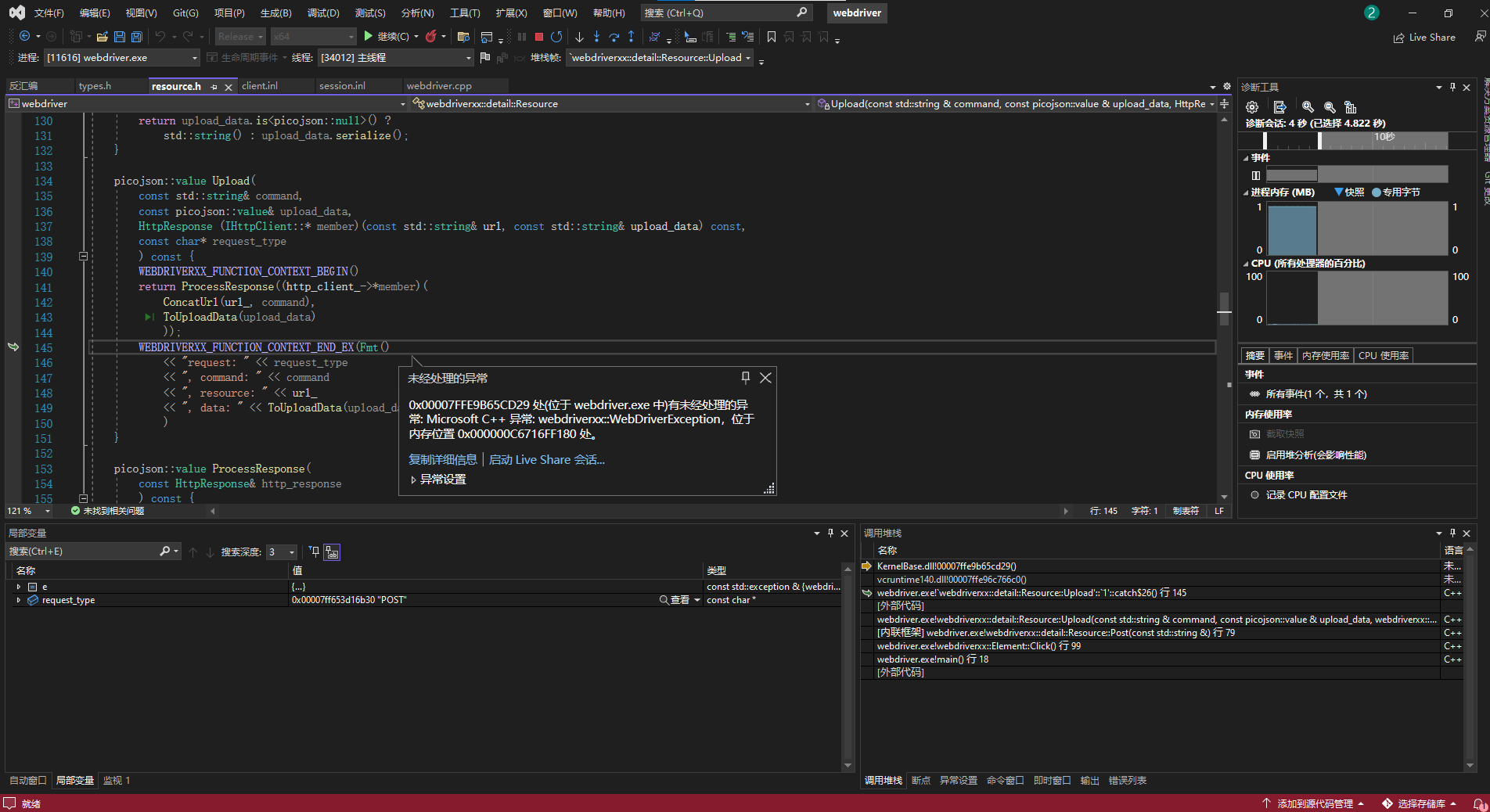This screenshot has height=812, width=1490.
Task: Click the bookmark toggle icon in toolbar
Action: point(772,37)
